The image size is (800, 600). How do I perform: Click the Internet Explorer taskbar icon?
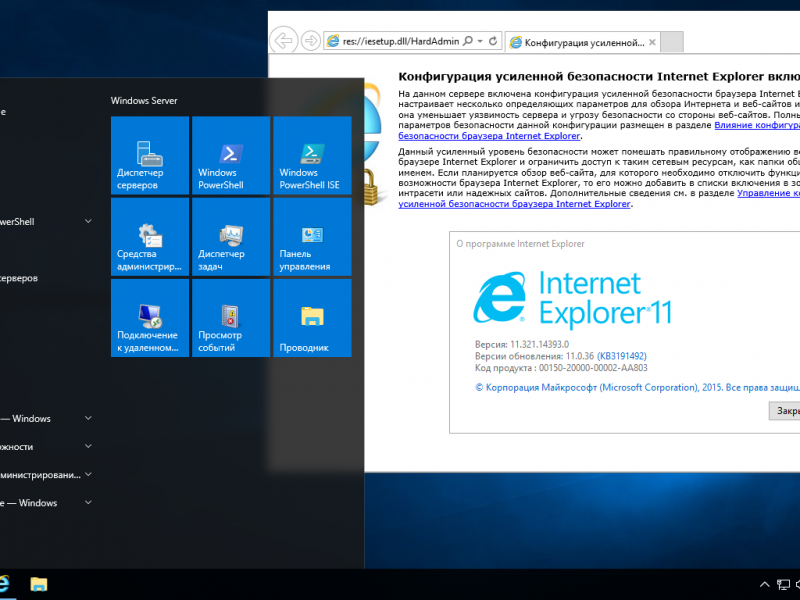coord(4,584)
